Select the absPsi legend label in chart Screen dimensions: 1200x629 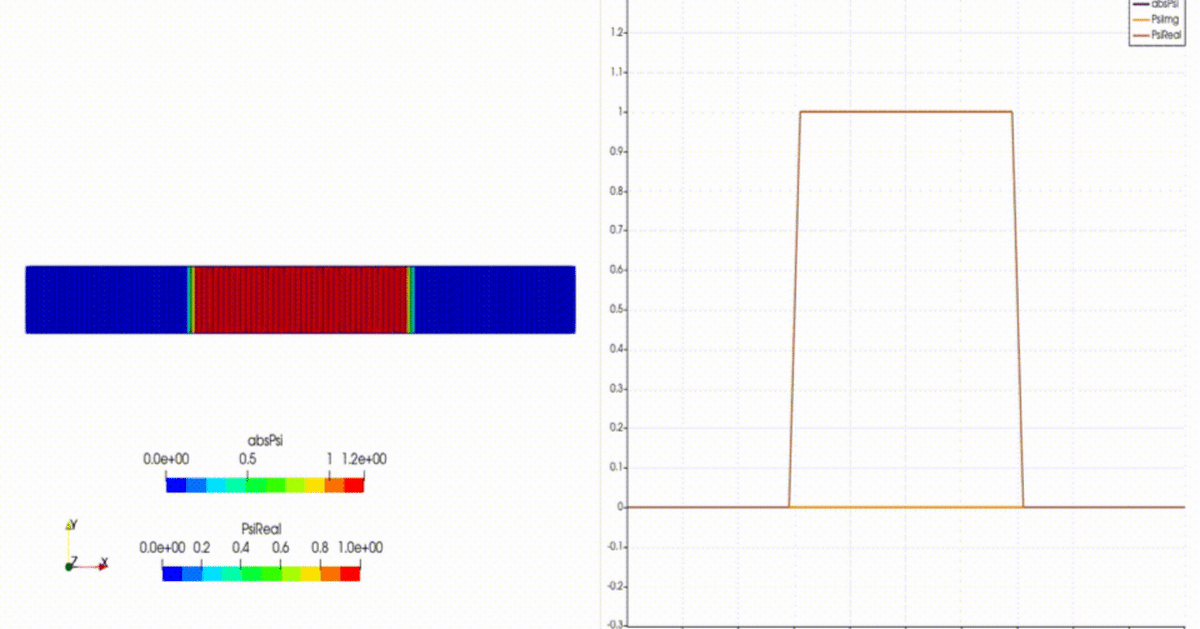pos(1166,4)
